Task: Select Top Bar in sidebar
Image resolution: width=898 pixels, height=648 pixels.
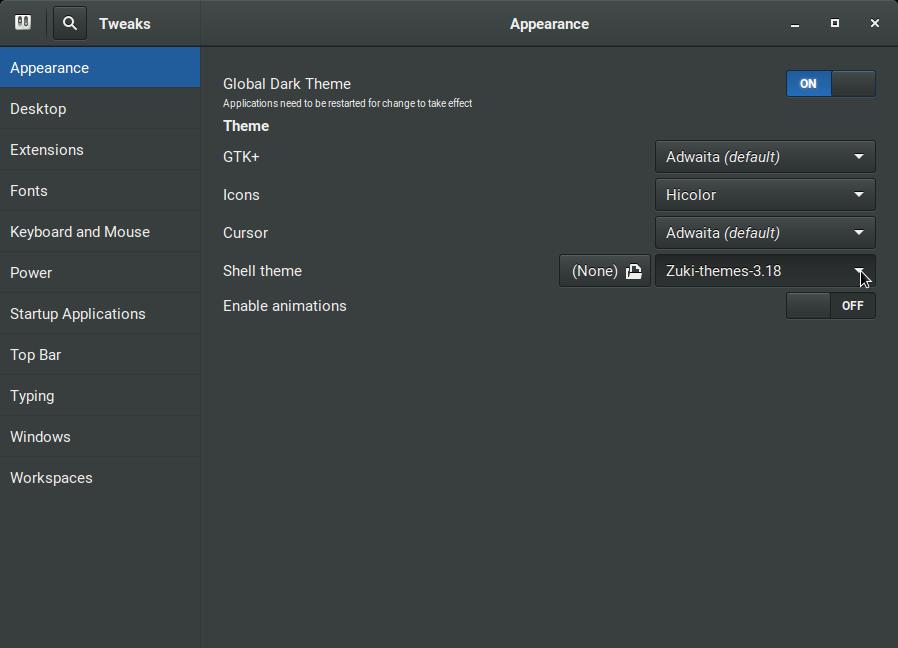Action: pos(36,355)
